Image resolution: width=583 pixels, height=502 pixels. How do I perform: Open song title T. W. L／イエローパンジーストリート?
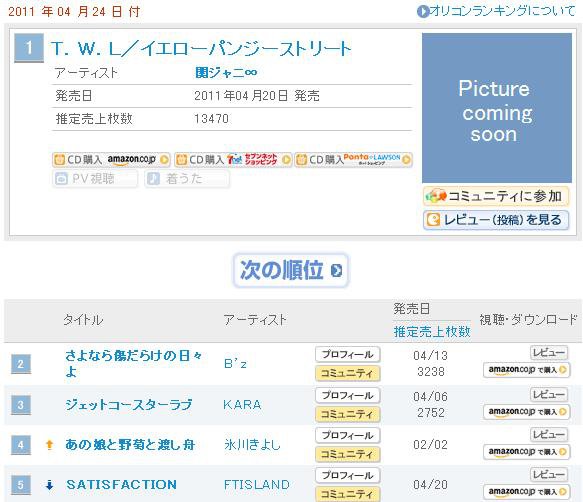tap(201, 49)
